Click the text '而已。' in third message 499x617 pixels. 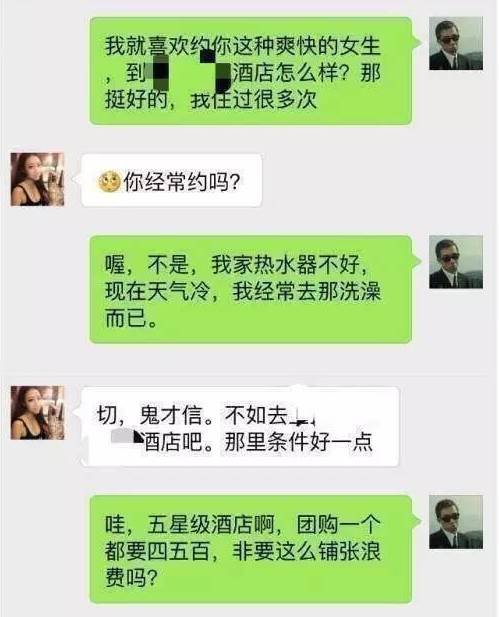coord(131,318)
